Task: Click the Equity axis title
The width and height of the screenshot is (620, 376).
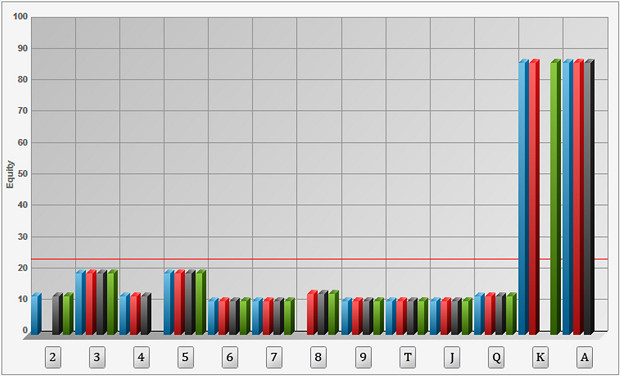Action: 10,174
